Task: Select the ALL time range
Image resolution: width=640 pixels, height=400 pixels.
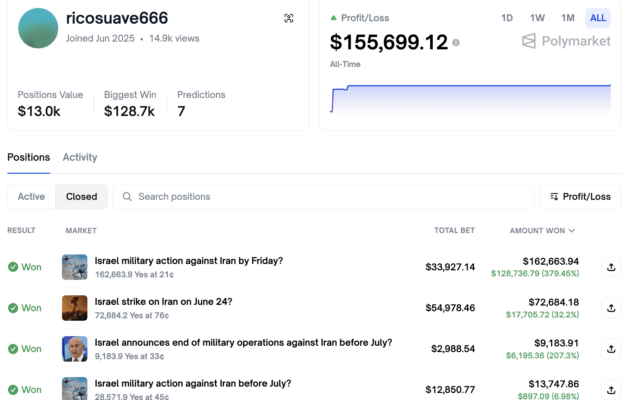Action: click(598, 18)
